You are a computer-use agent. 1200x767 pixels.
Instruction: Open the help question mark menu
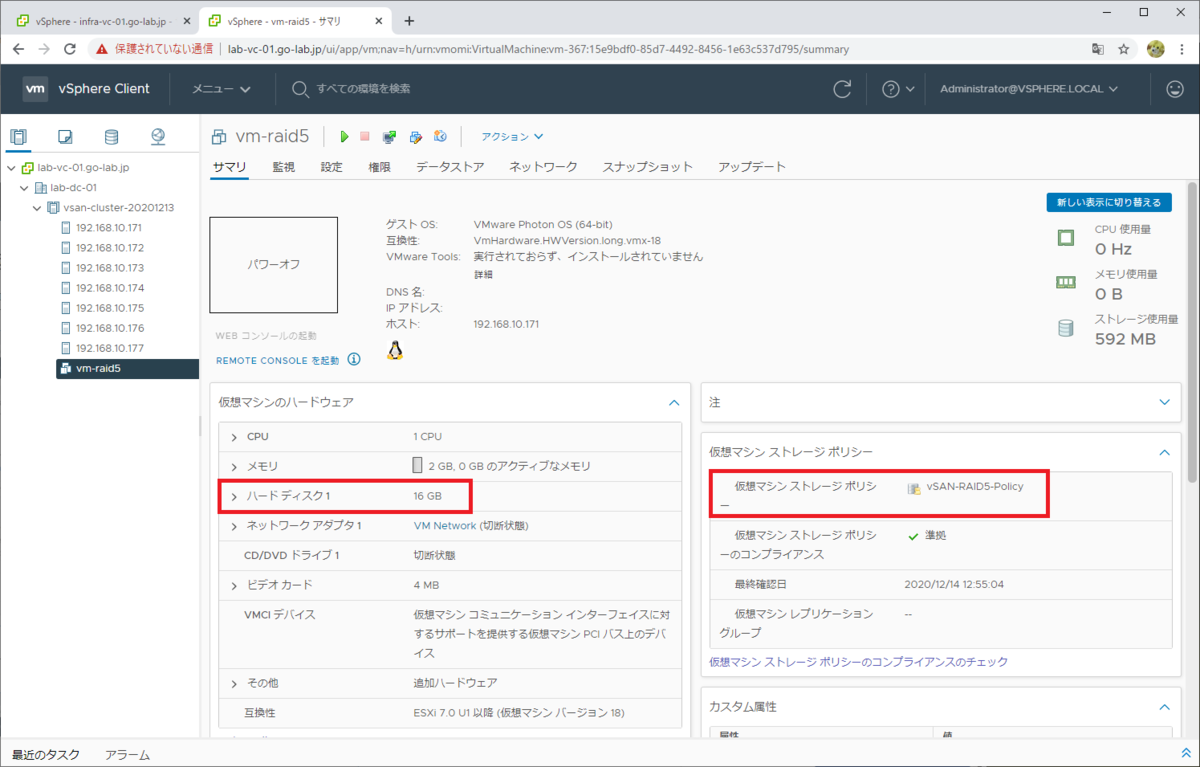tap(898, 89)
